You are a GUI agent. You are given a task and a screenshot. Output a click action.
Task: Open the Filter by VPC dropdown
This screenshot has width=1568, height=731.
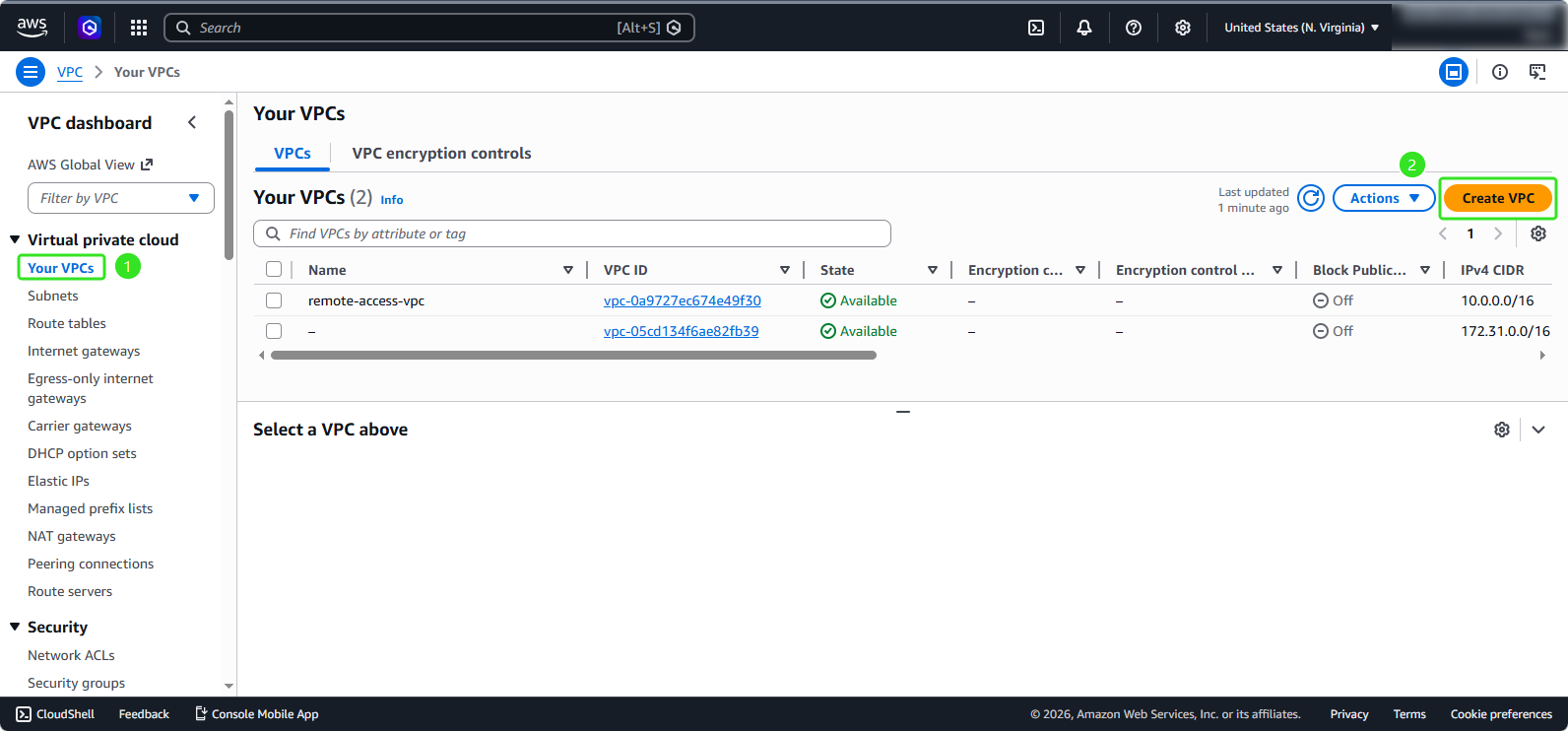pos(121,198)
